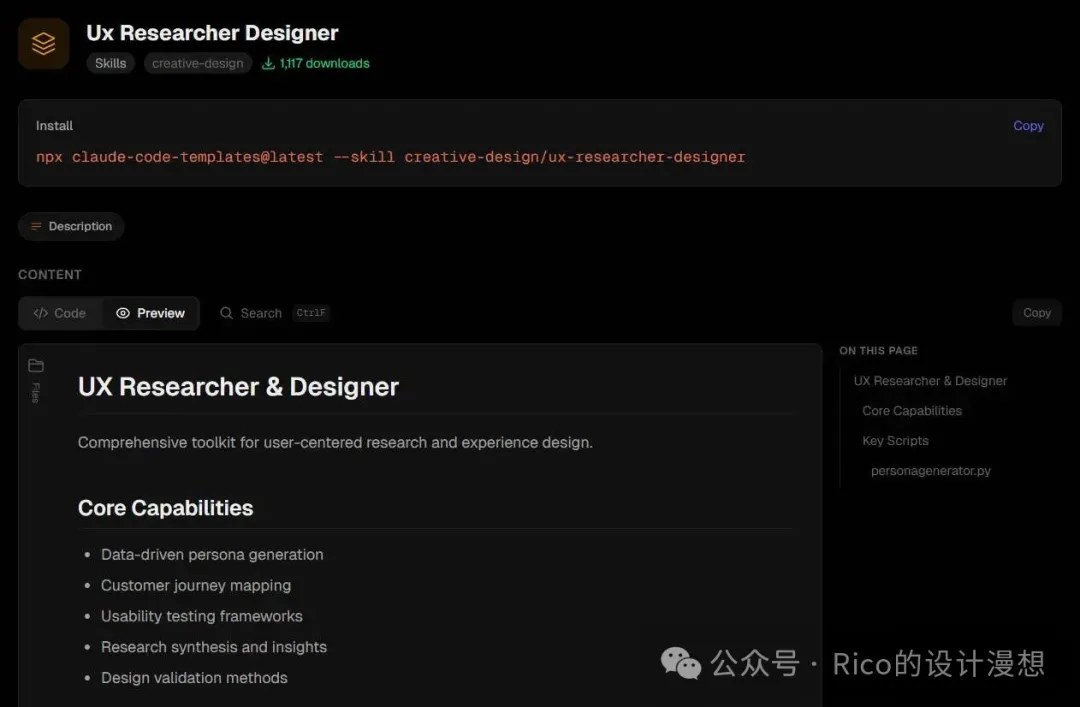Navigate to Key Scripts in outline
Screen dimensions: 1080x707
895,441
